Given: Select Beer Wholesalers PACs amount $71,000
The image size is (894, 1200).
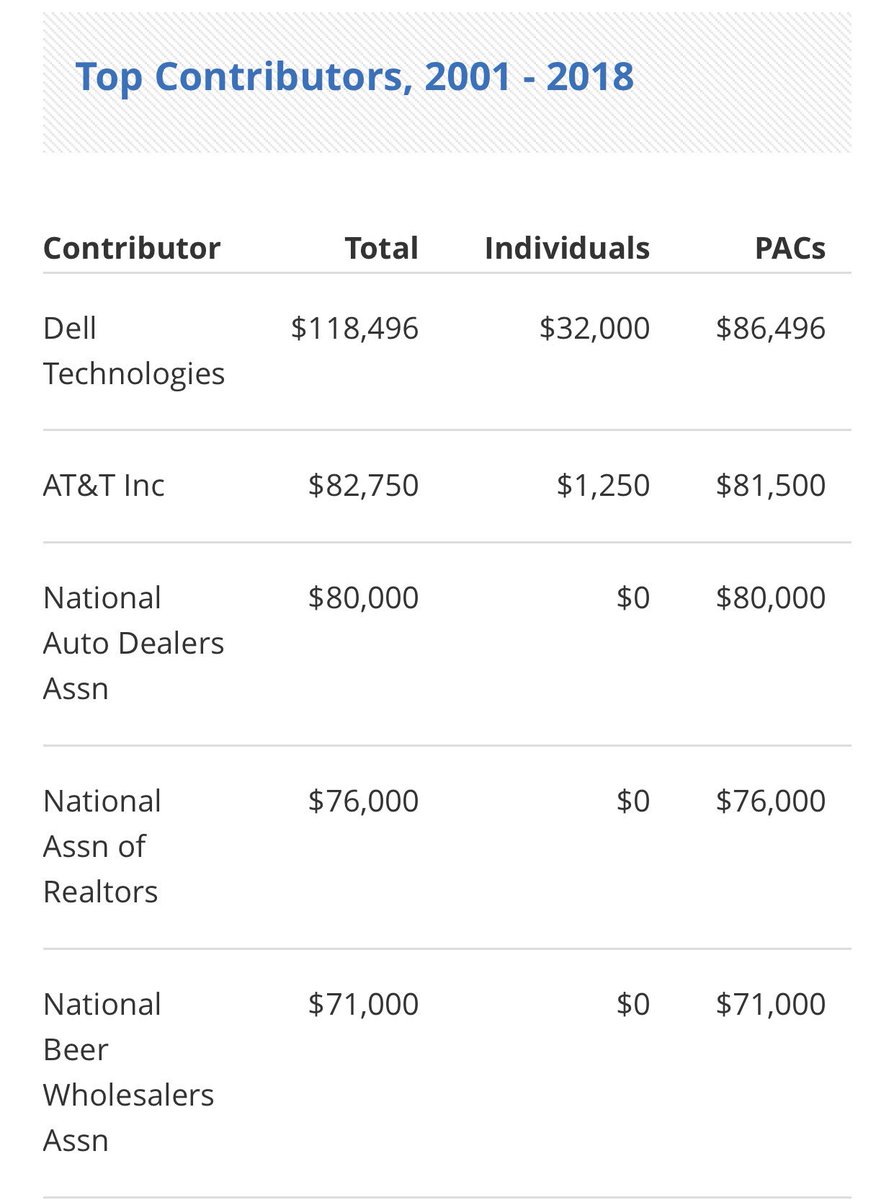Looking at the screenshot, I should pos(771,1004).
